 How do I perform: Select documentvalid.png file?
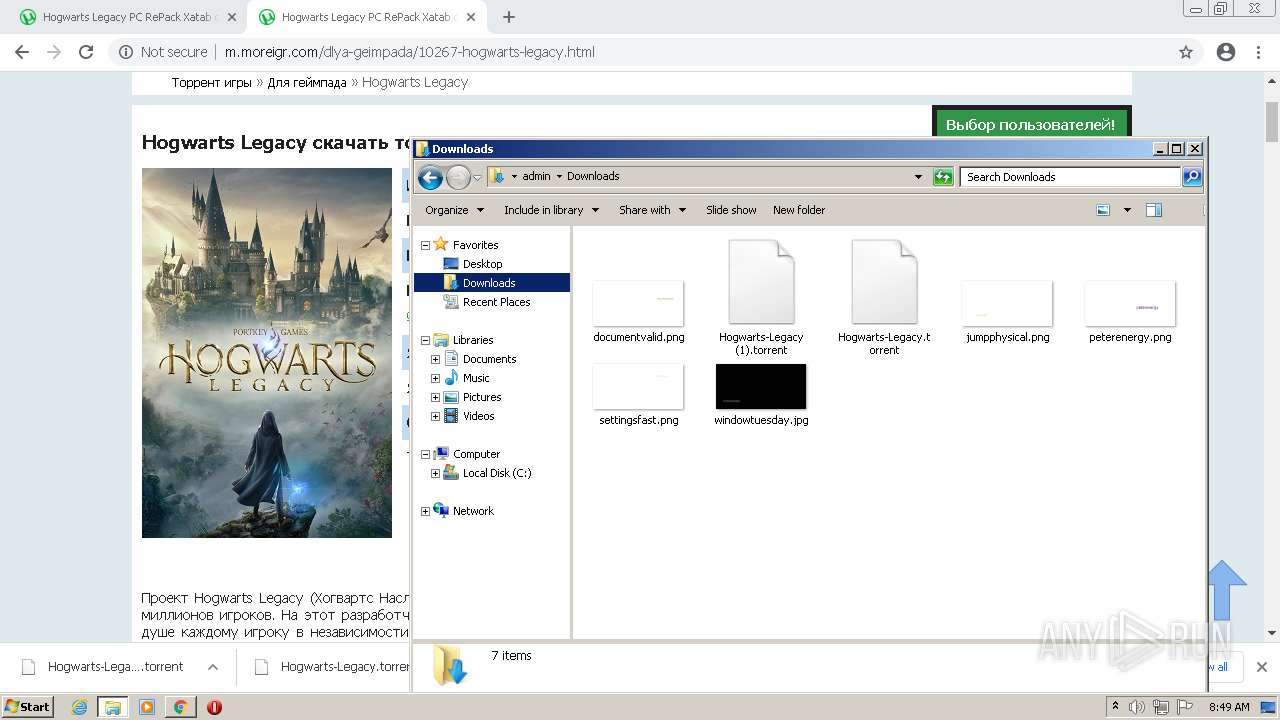tap(638, 311)
